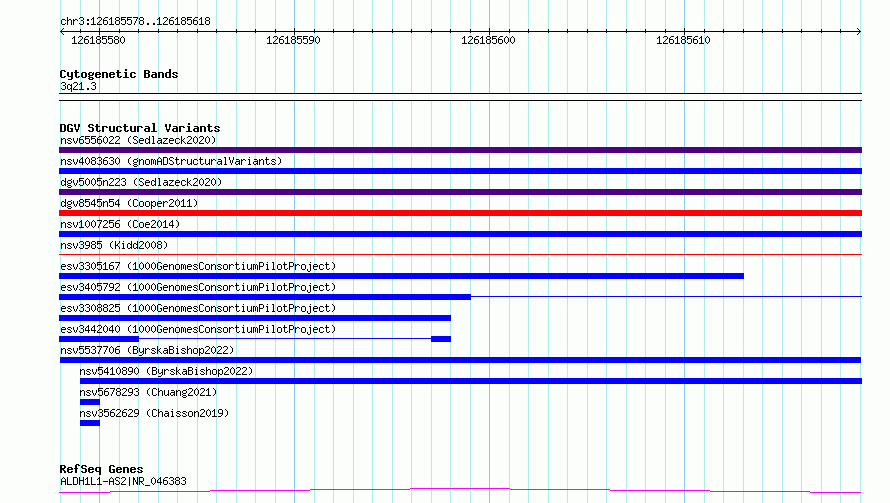Click the red dgv8545n54 variant bar
Screen dimensions: 890x503
460,213
